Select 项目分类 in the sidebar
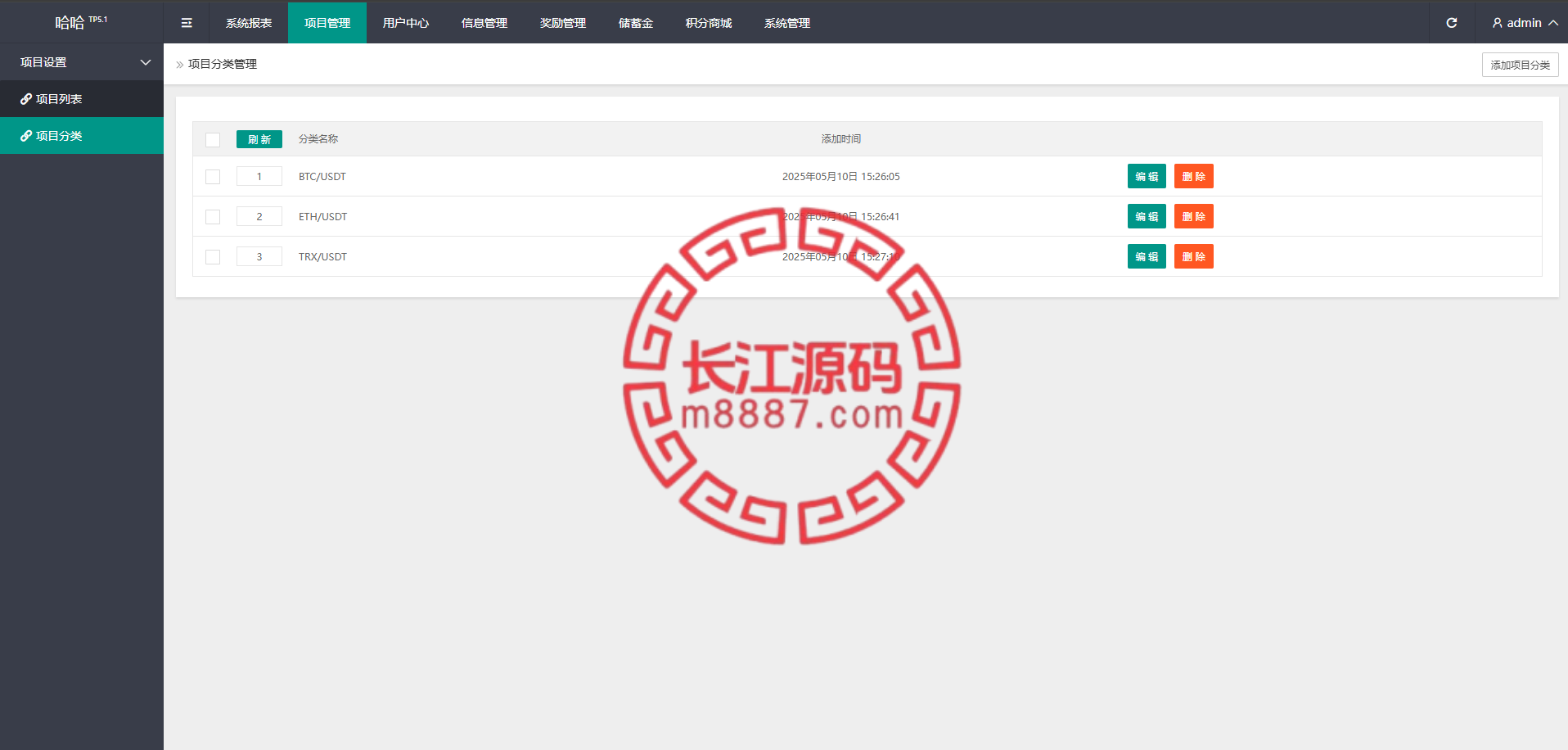1568x750 pixels. [x=82, y=136]
